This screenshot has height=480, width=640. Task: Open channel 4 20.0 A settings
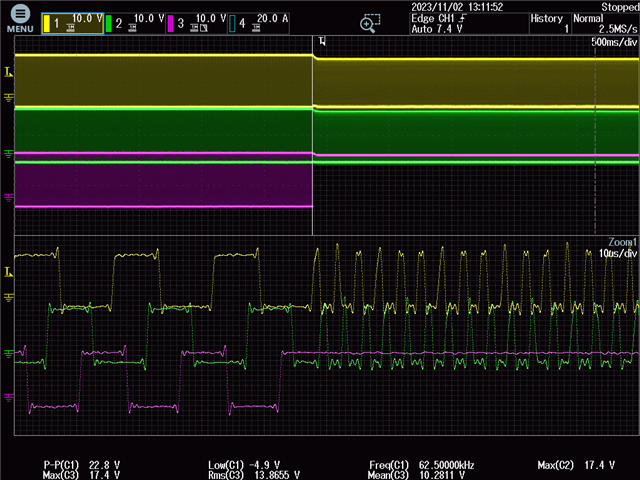coord(258,22)
